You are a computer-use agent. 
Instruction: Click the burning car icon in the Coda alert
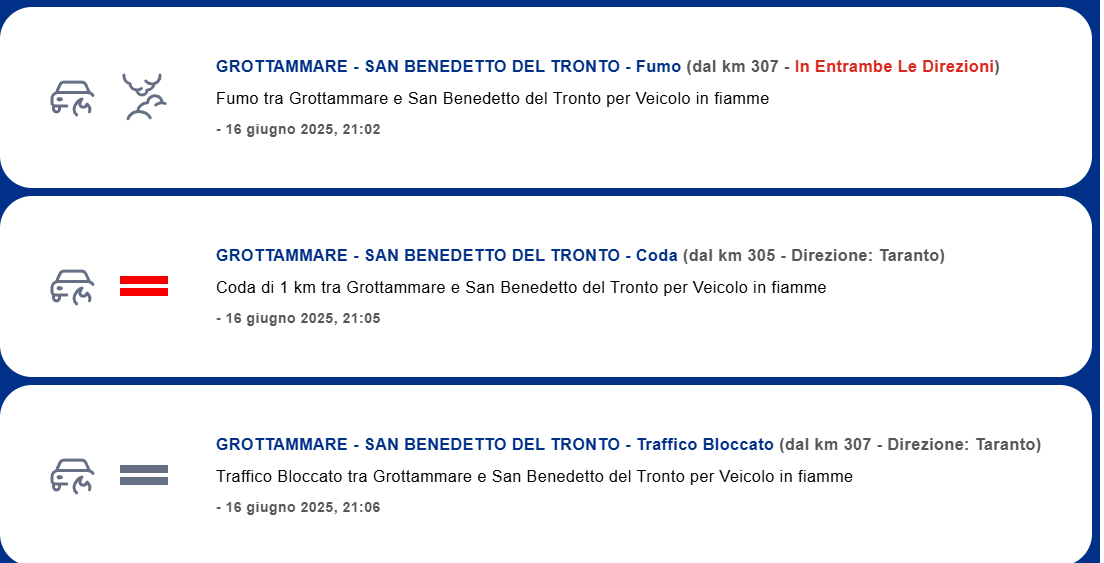coord(72,287)
